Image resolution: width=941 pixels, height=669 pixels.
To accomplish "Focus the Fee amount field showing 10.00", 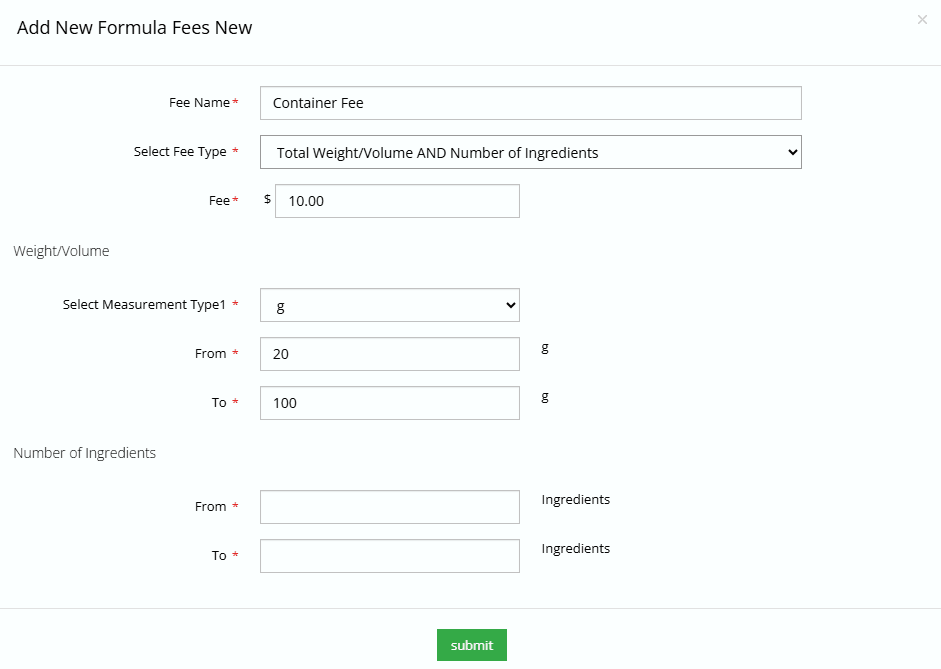I will [397, 201].
